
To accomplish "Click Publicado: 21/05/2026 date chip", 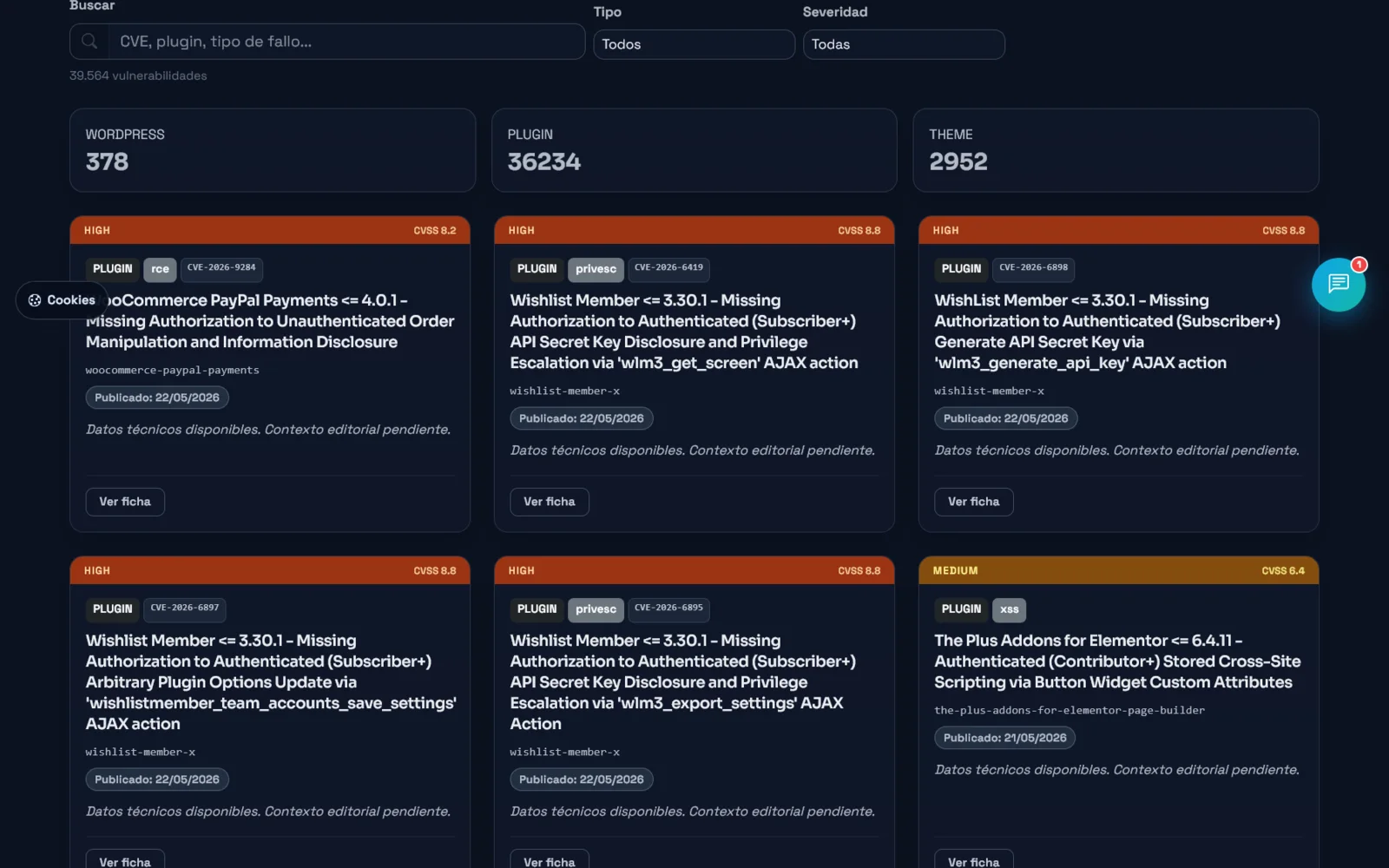I will [1004, 738].
